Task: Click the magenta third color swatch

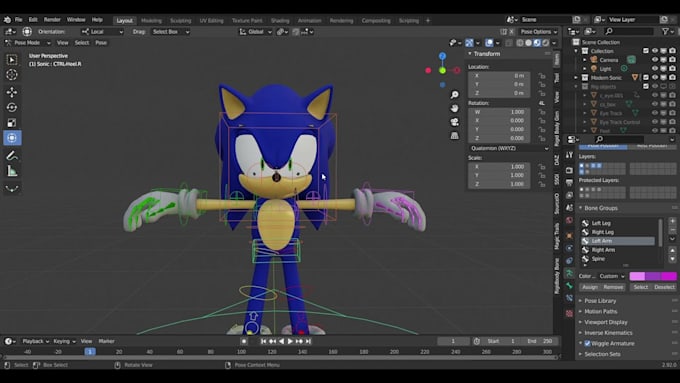Action: 669,276
